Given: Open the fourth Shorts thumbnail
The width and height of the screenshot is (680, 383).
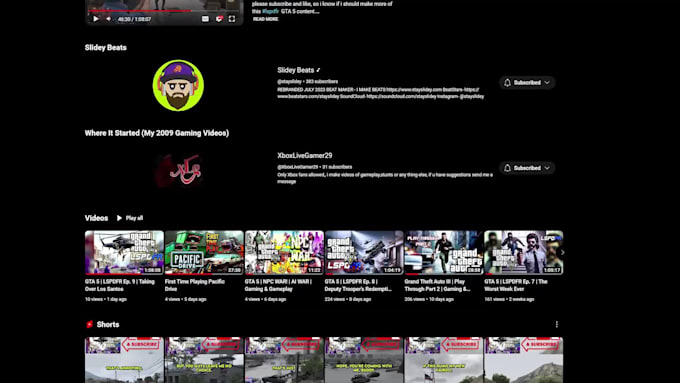Looking at the screenshot, I should point(364,360).
